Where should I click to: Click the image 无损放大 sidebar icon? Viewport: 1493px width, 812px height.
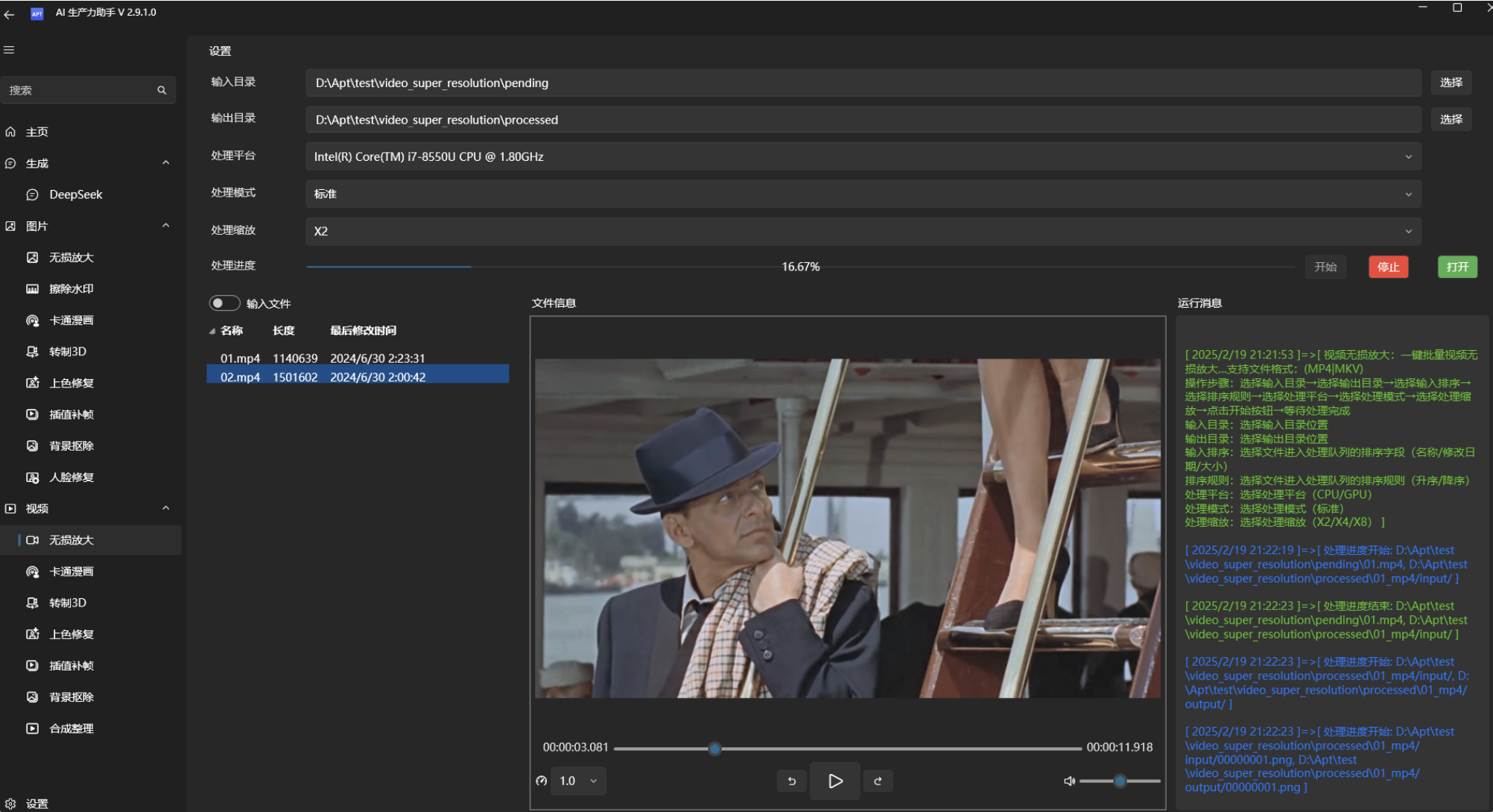coord(32,258)
